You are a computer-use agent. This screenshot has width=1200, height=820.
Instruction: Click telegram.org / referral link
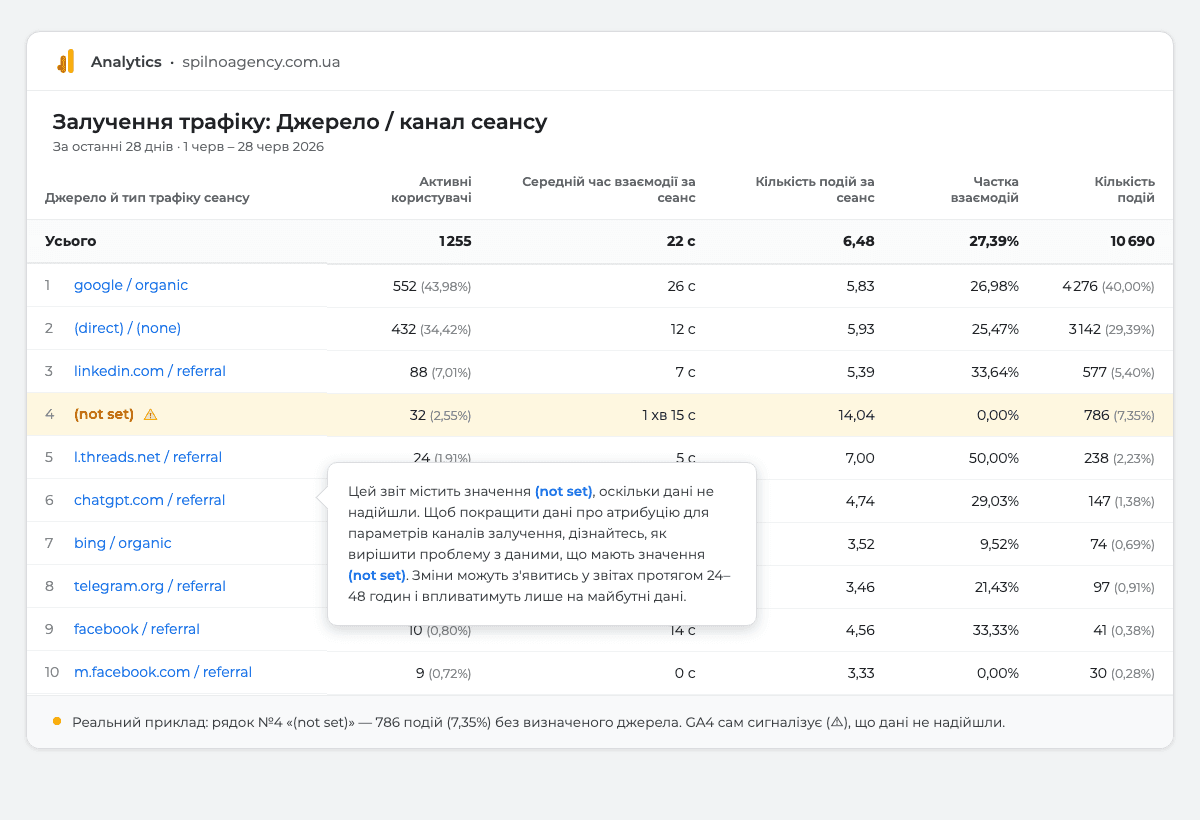point(150,586)
